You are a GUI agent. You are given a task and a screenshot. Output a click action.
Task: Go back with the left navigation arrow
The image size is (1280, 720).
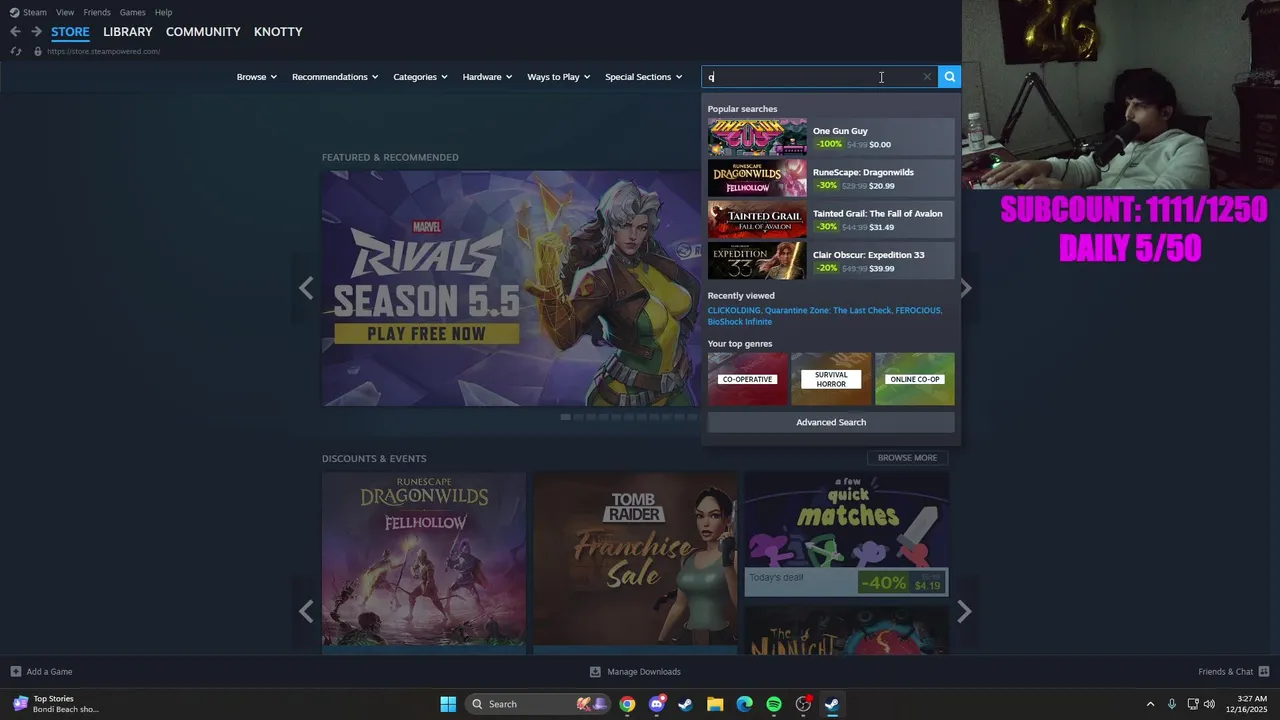point(15,32)
